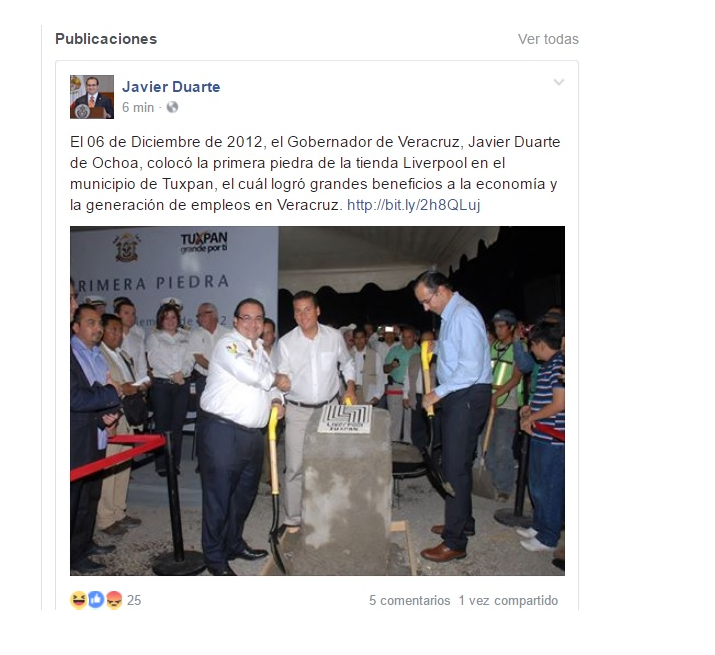
Task: Open the 1 vez compartido link
Action: click(x=508, y=601)
